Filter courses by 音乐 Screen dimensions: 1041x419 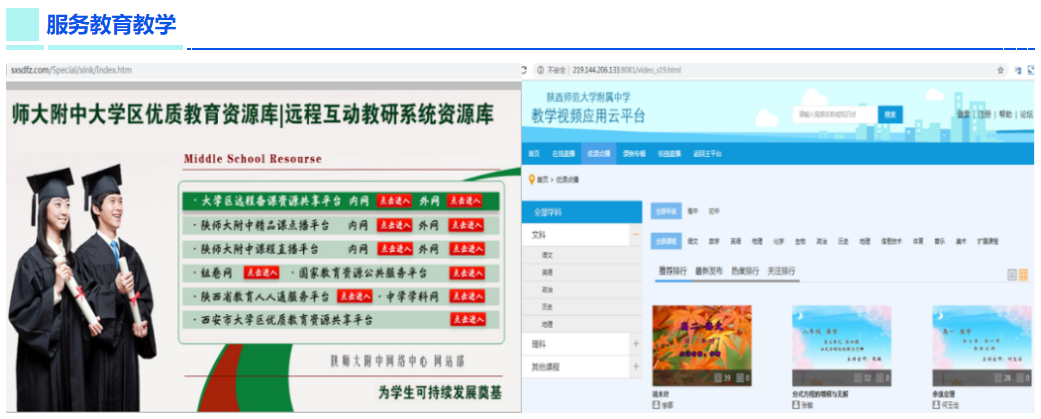(939, 242)
